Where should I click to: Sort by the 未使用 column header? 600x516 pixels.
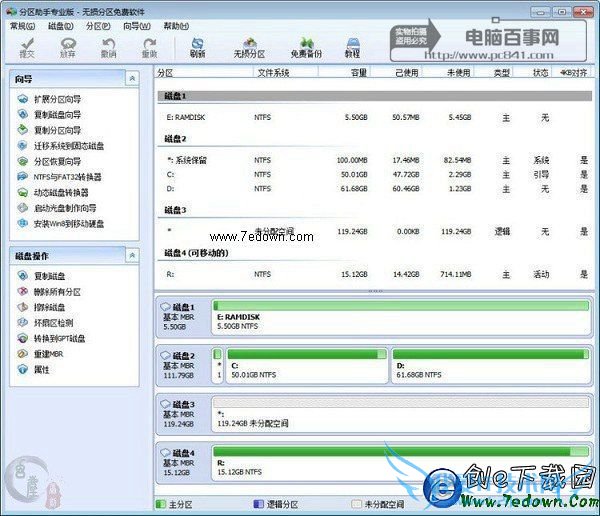pos(448,73)
